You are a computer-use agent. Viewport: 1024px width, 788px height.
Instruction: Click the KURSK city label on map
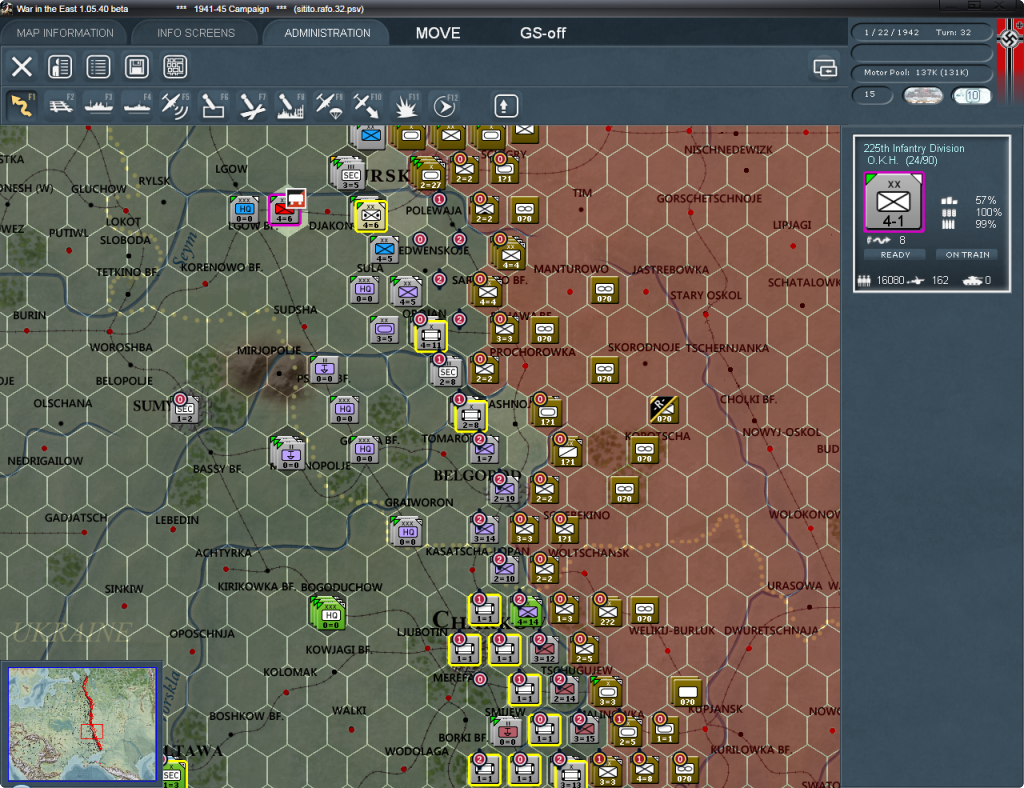pos(385,175)
